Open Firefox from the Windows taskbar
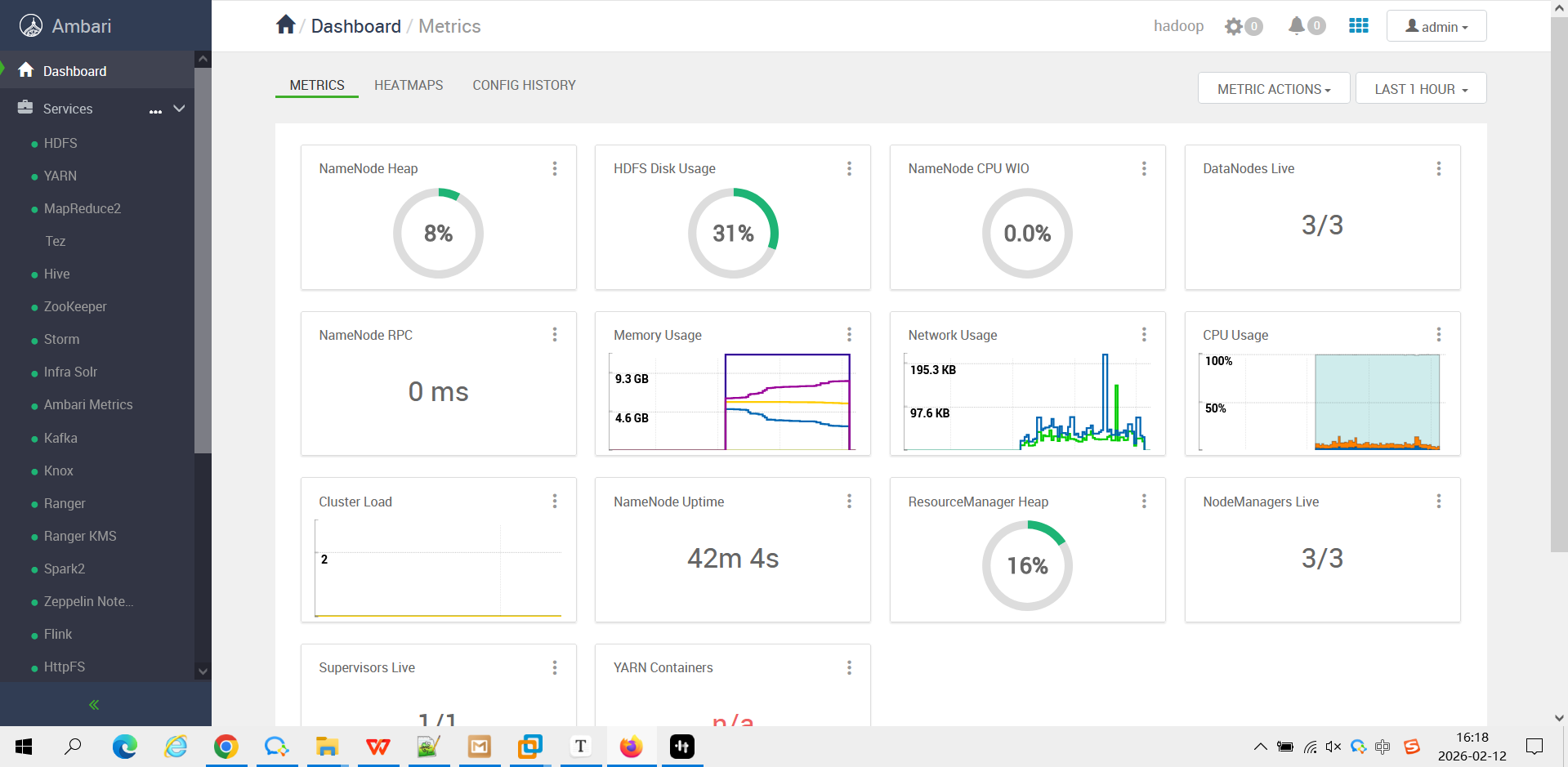 click(x=631, y=747)
